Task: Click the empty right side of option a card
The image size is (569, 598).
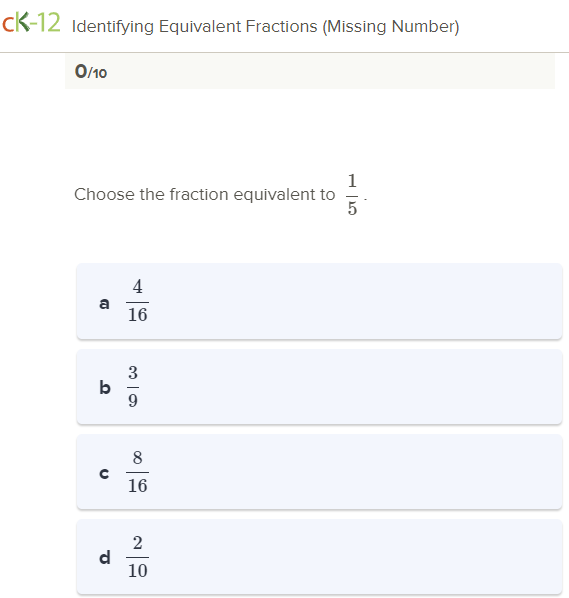Action: (x=355, y=301)
